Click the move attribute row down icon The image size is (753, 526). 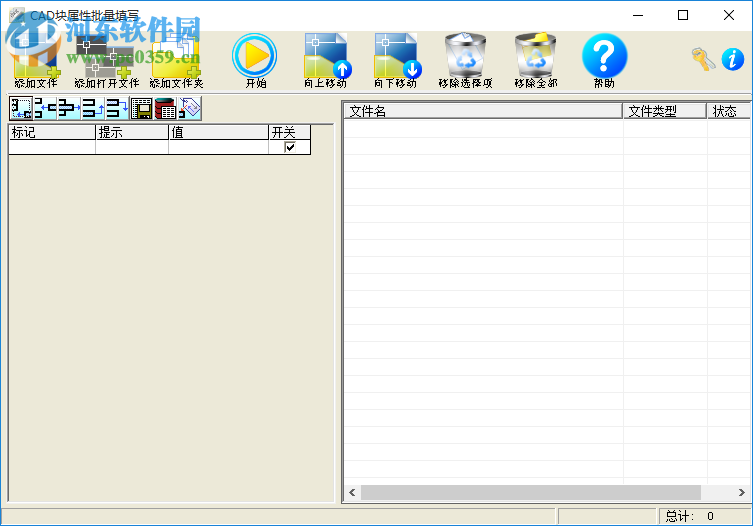pyautogui.click(x=117, y=108)
